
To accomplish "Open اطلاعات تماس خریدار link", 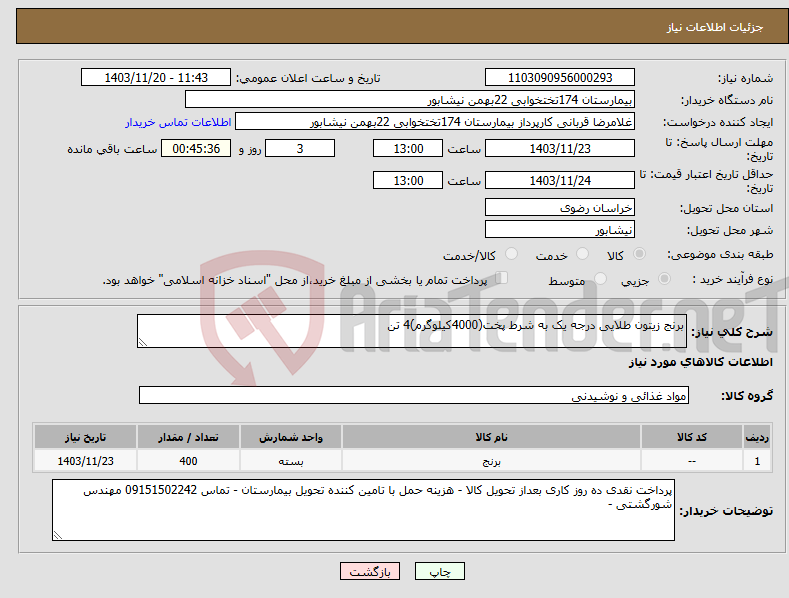I will [178, 122].
